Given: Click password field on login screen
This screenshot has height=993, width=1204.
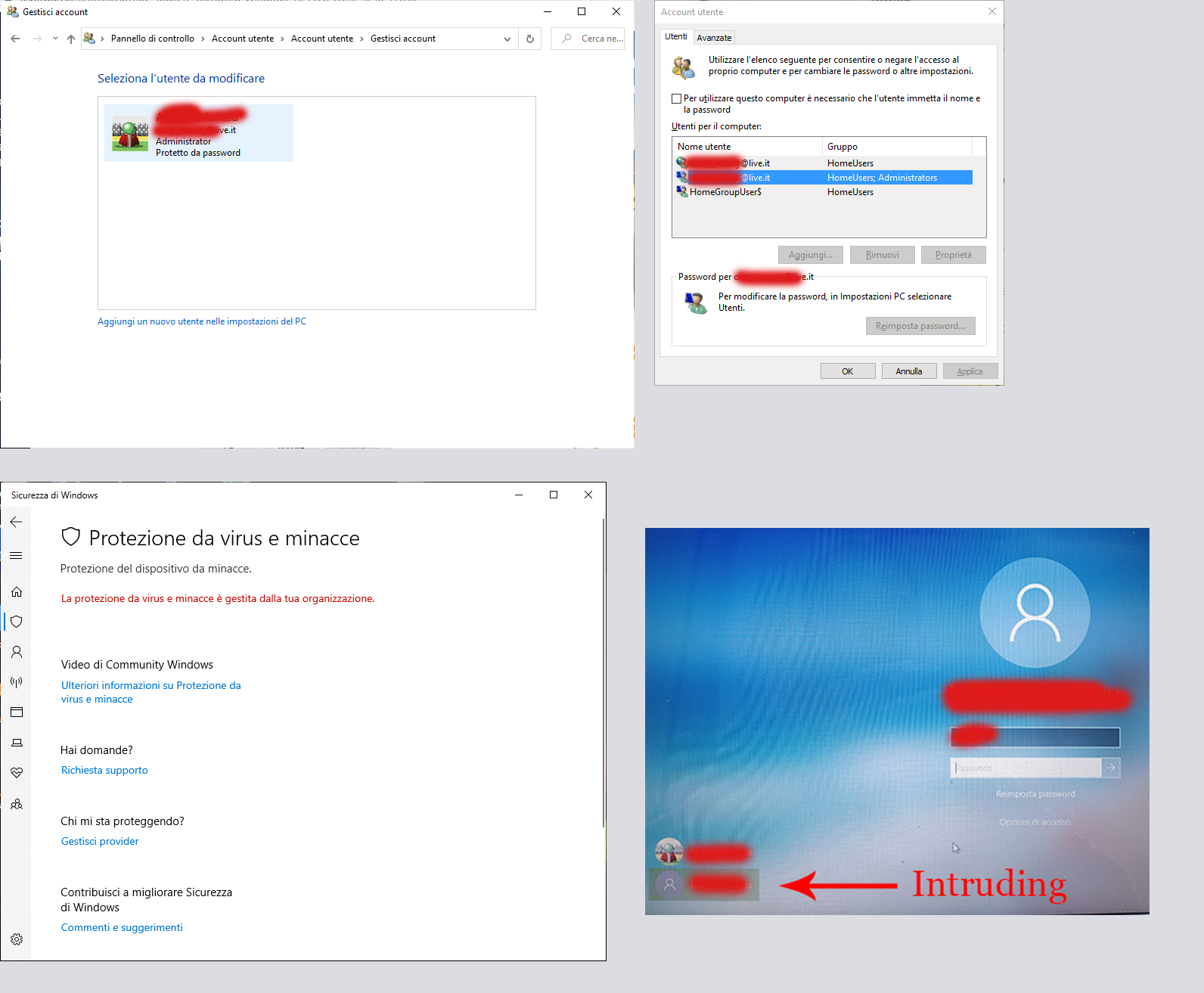Looking at the screenshot, I should pos(1026,768).
